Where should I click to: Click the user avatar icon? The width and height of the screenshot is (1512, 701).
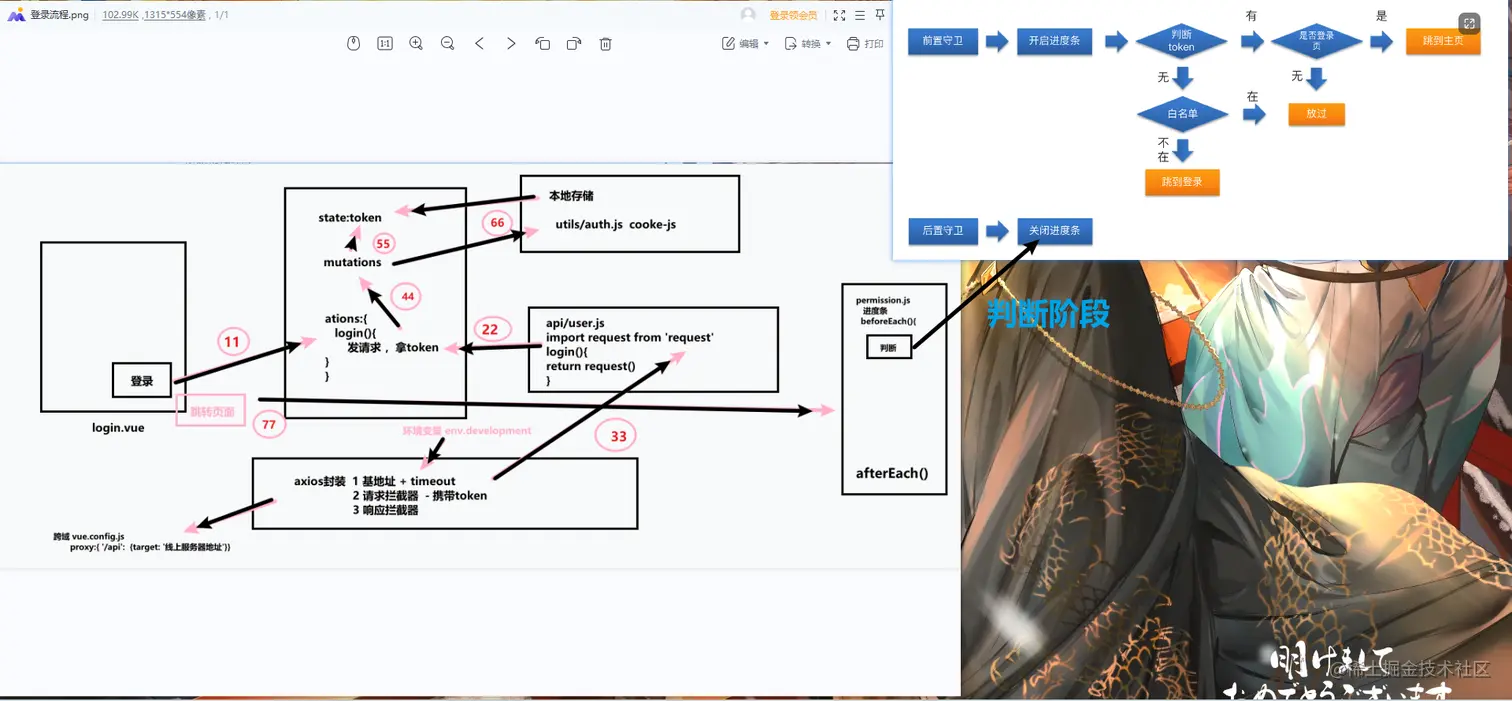tap(748, 15)
